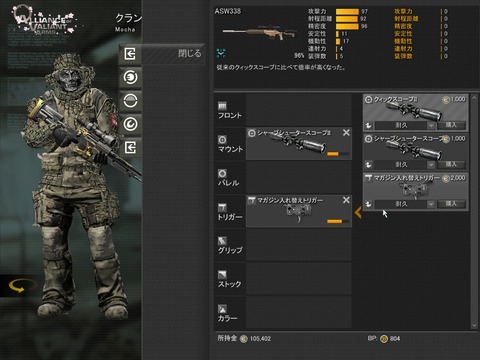Image resolution: width=480 pixels, height=360 pixels.
Task: Click the Alliance of Valiant Arms clan emblem
Action: pos(44,19)
